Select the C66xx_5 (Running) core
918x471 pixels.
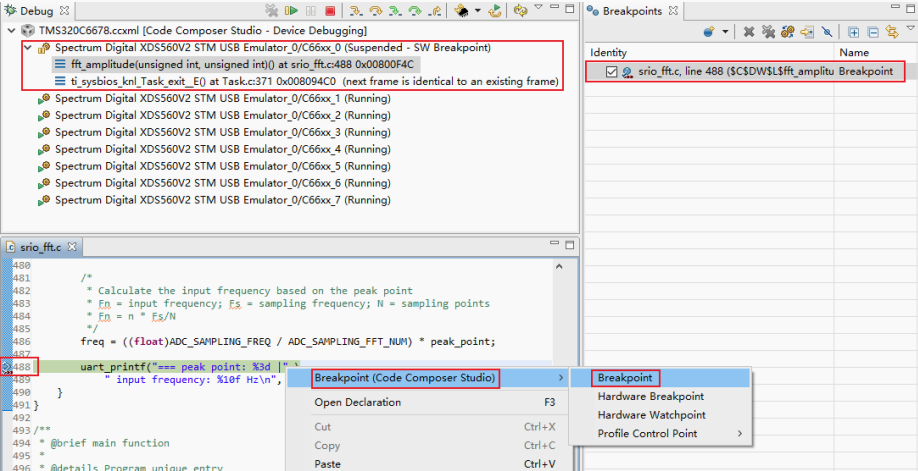(214, 166)
